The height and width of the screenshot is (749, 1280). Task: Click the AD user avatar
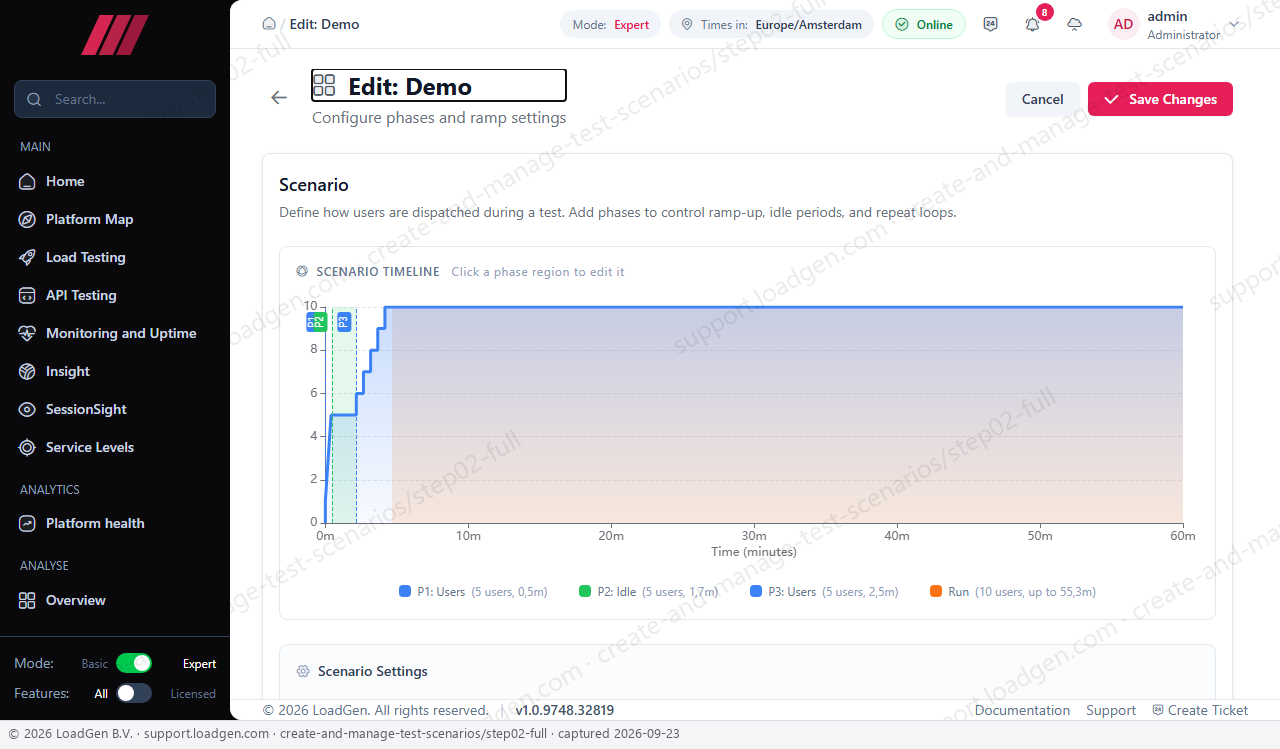1124,24
